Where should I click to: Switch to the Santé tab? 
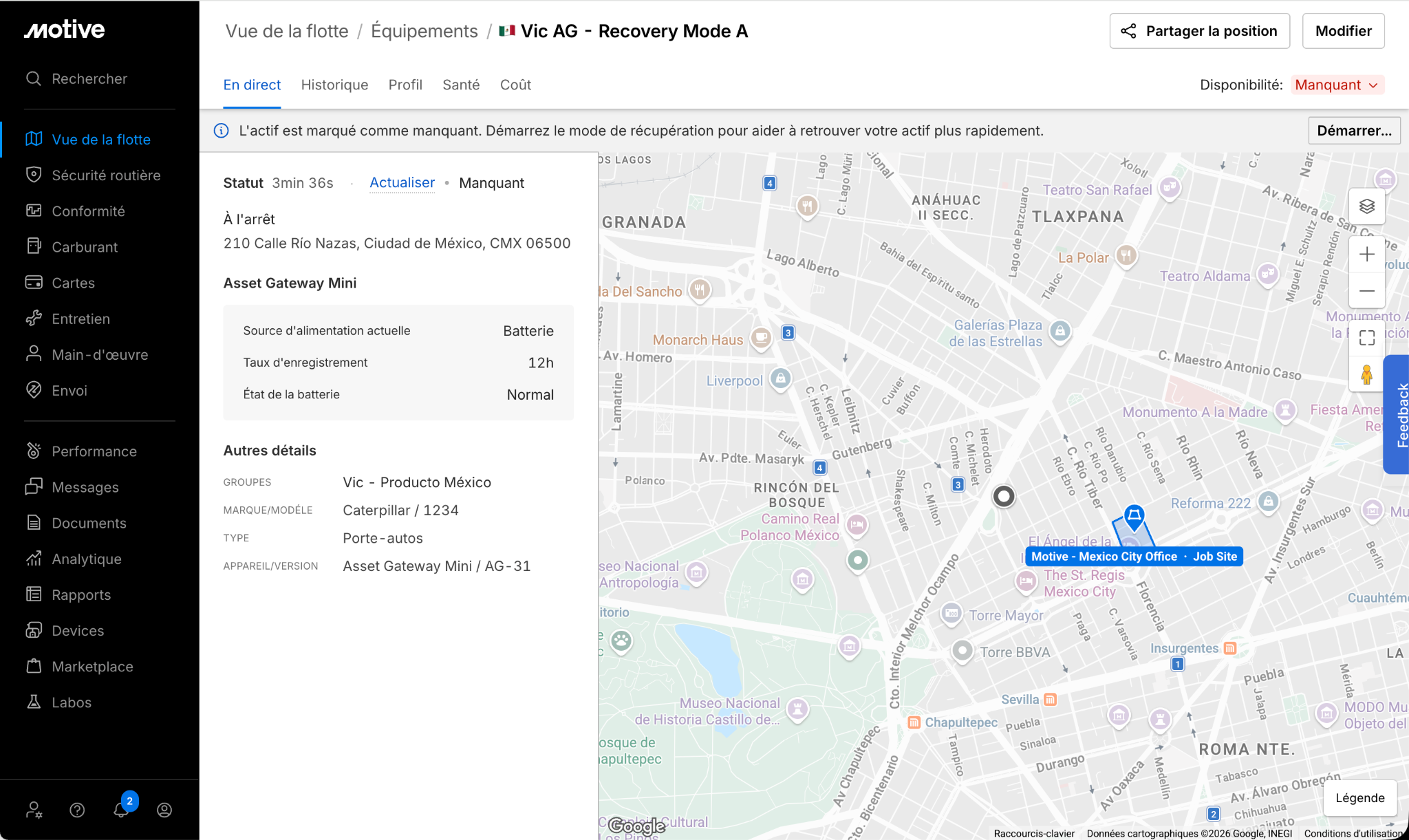(x=461, y=85)
